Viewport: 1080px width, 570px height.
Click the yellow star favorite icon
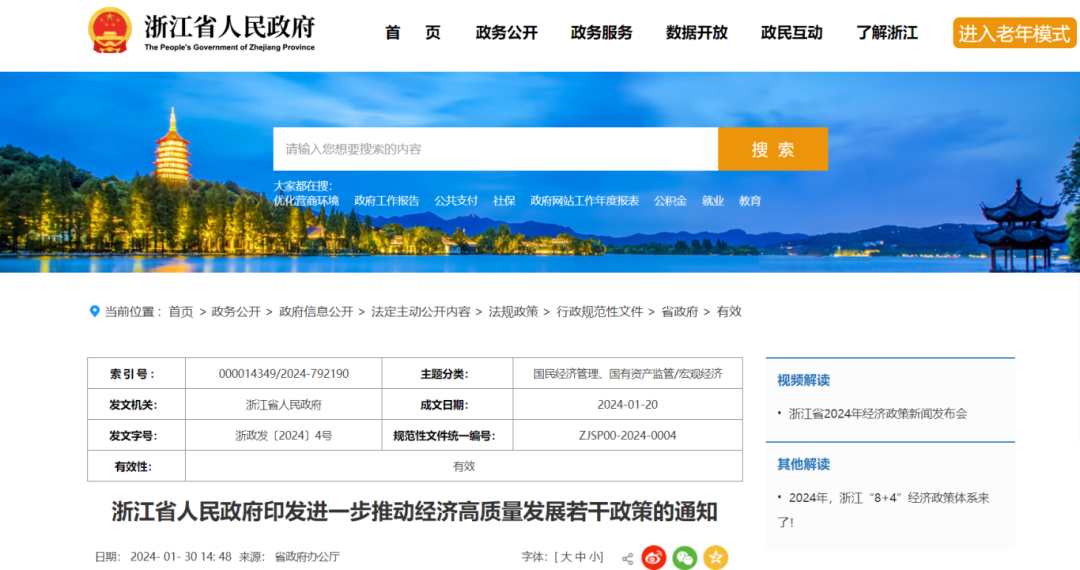(x=716, y=557)
